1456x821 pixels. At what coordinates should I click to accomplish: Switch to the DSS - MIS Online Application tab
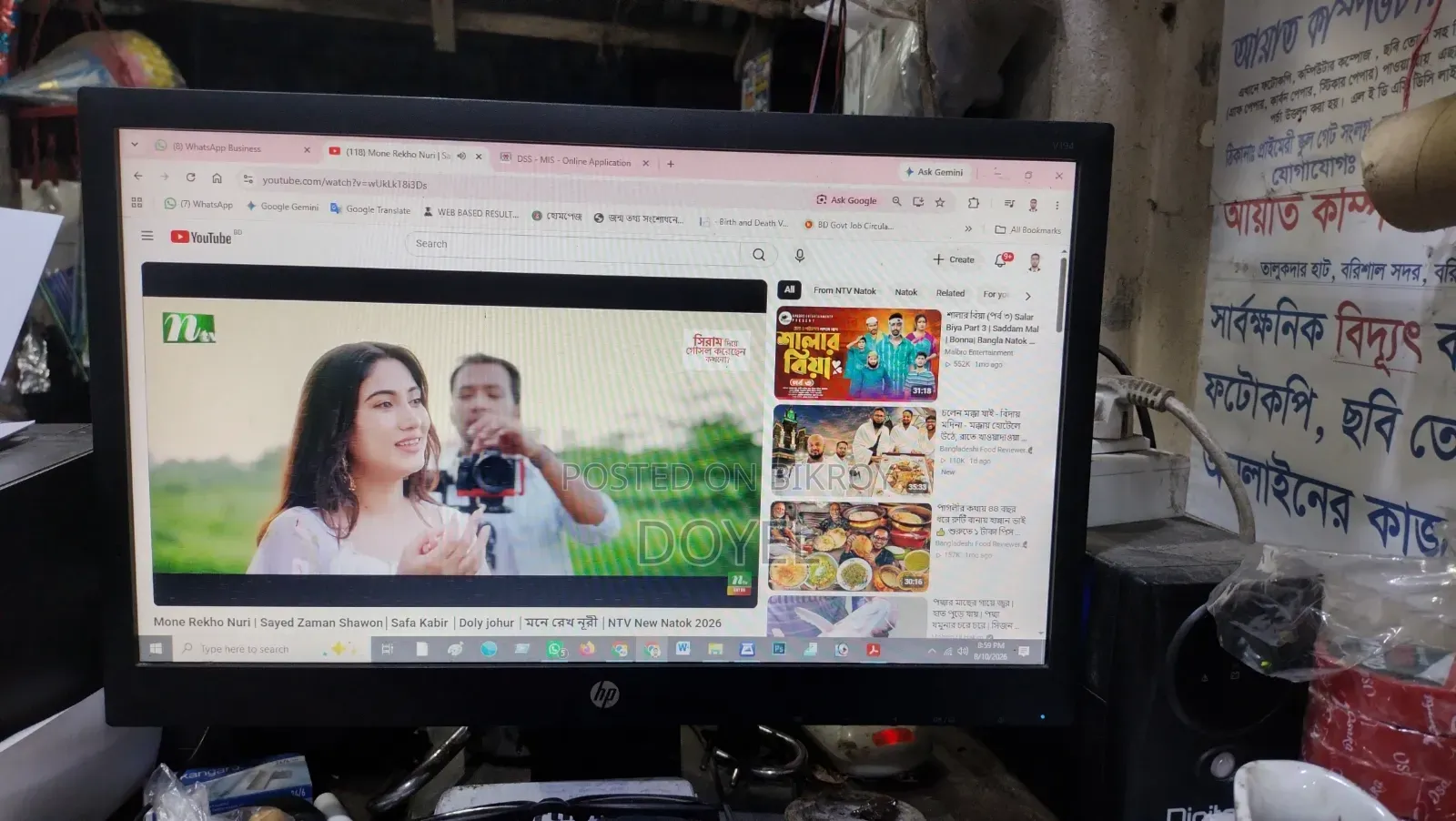tap(573, 161)
